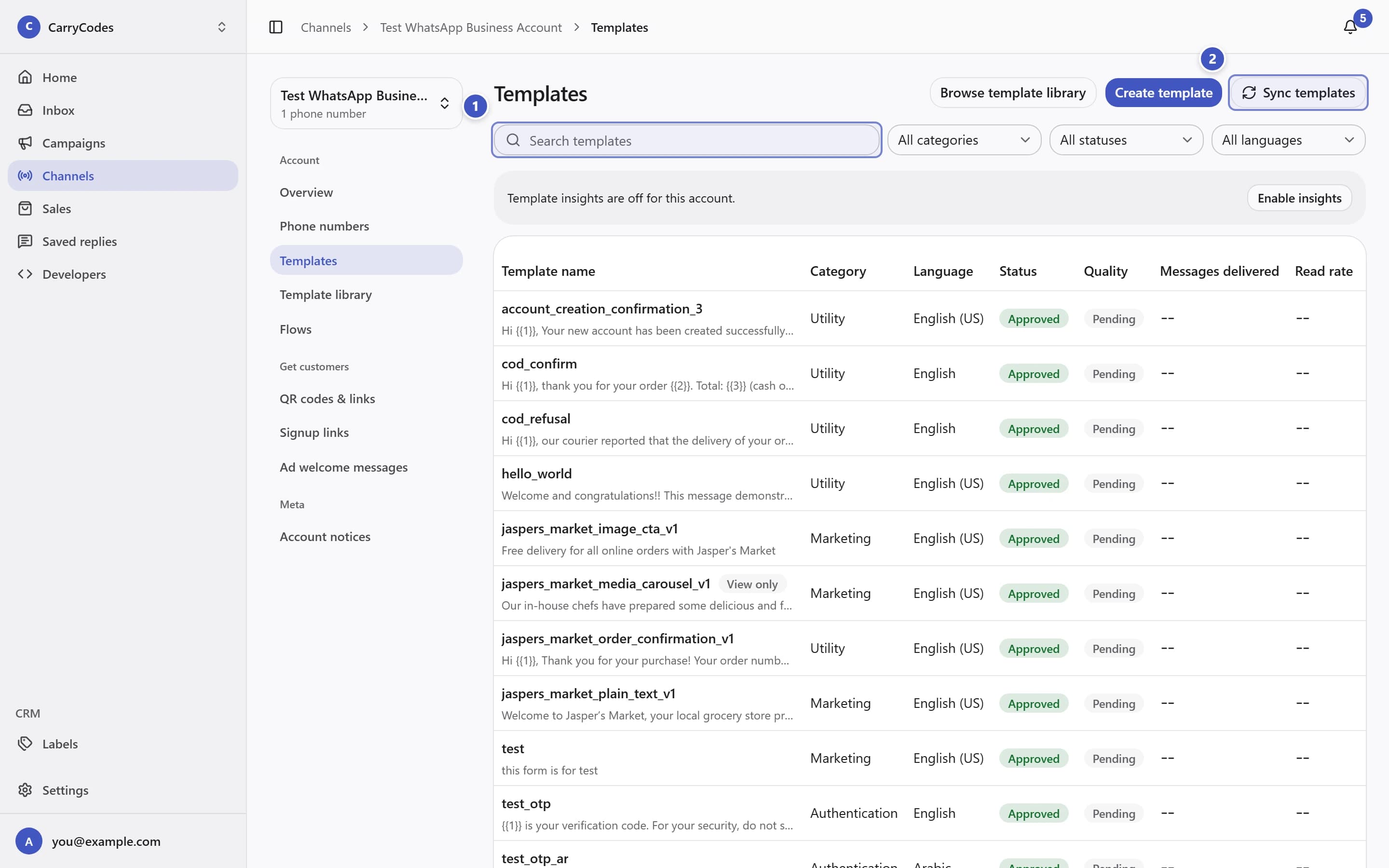Open the notifications bell

coord(1350,27)
